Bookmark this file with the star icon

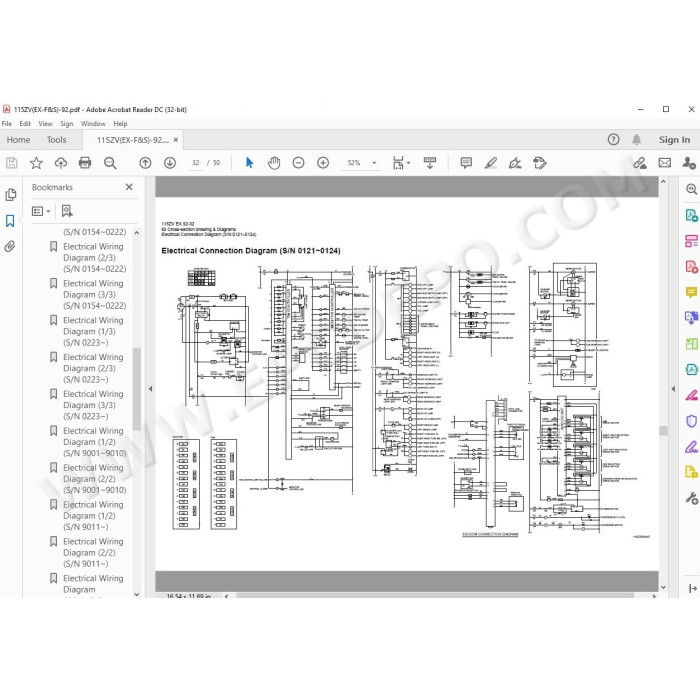pos(36,163)
